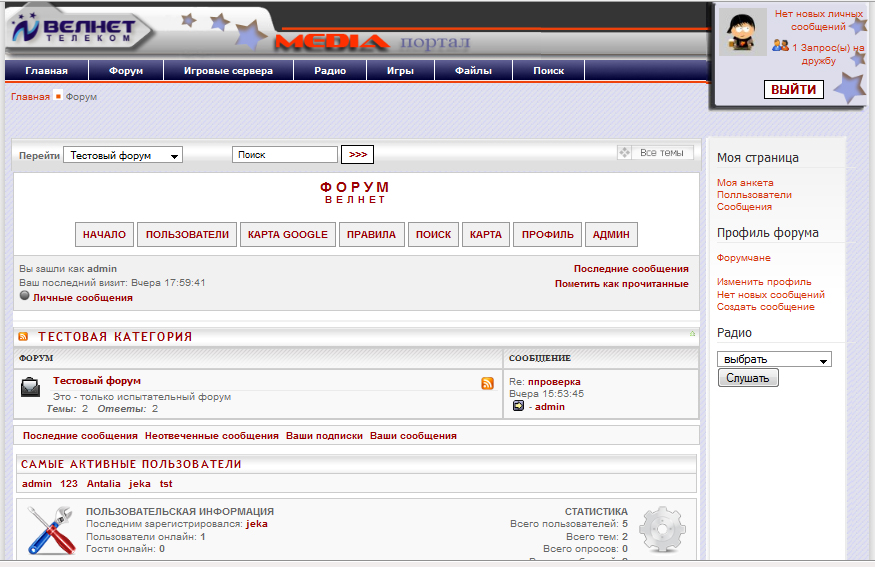Open the ппроверка last message link
Viewport: 875px width, 567px height.
554,382
